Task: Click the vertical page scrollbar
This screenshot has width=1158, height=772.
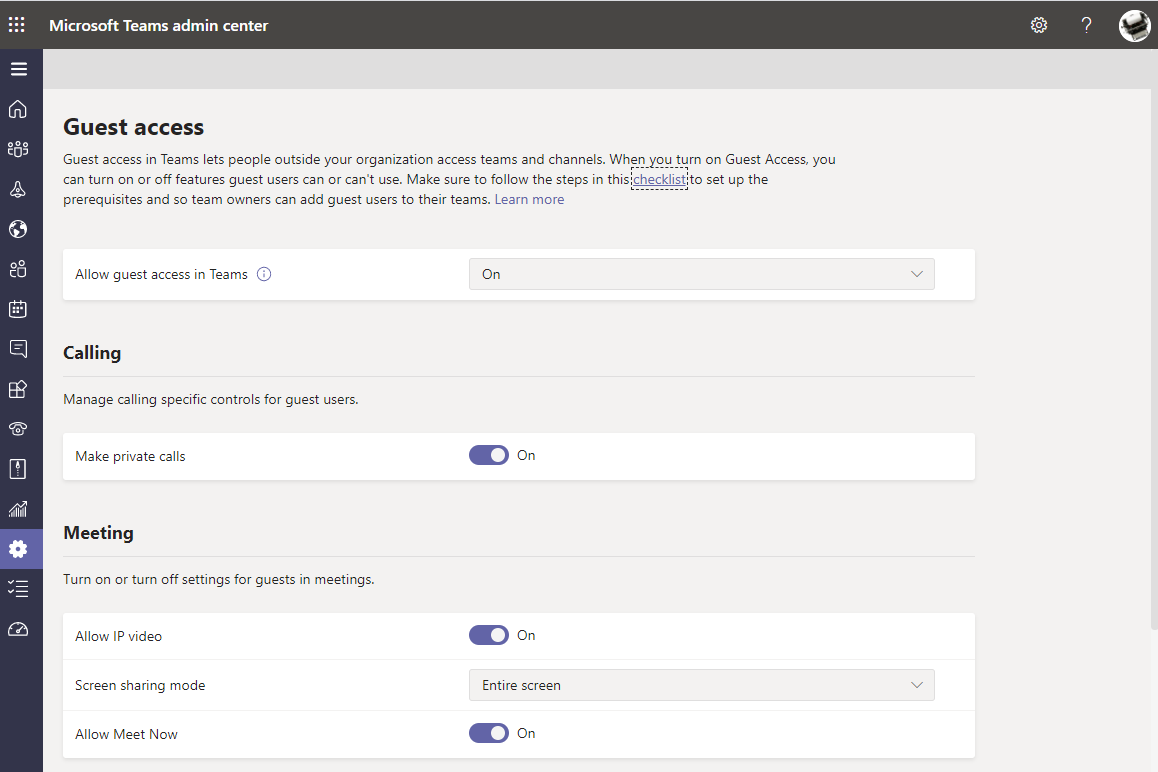Action: pyautogui.click(x=1154, y=362)
